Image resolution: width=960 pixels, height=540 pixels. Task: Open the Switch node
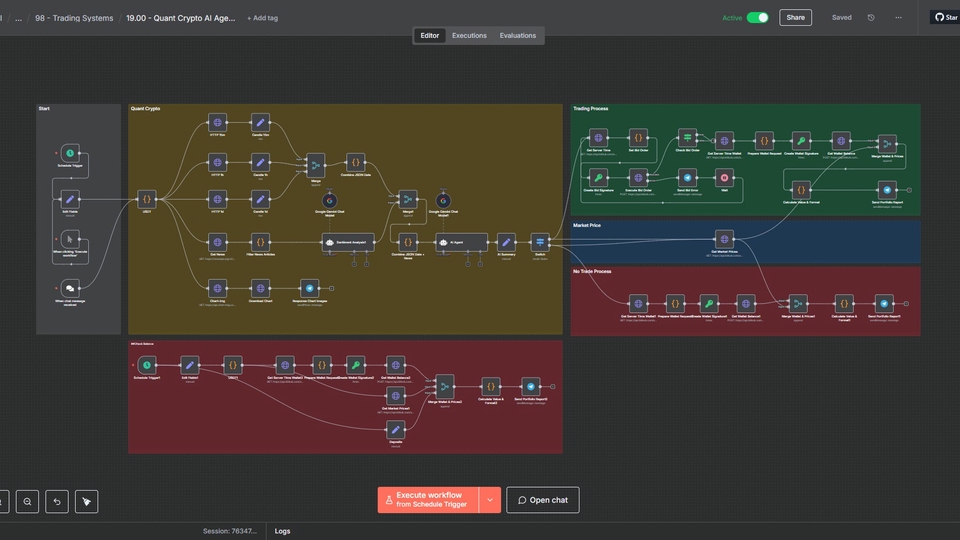tap(540, 242)
